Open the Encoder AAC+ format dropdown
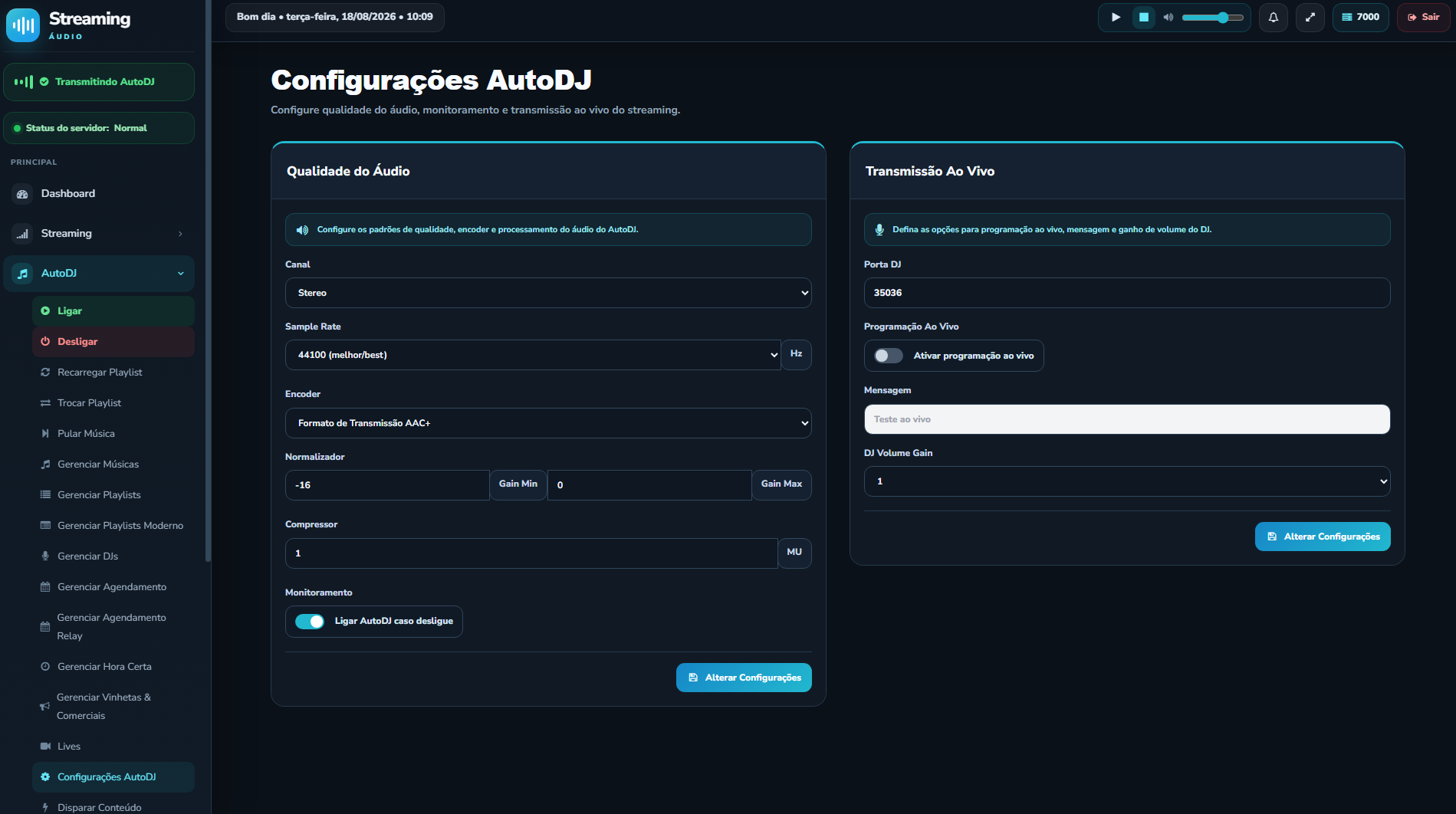Viewport: 1456px width, 814px height. tap(548, 423)
